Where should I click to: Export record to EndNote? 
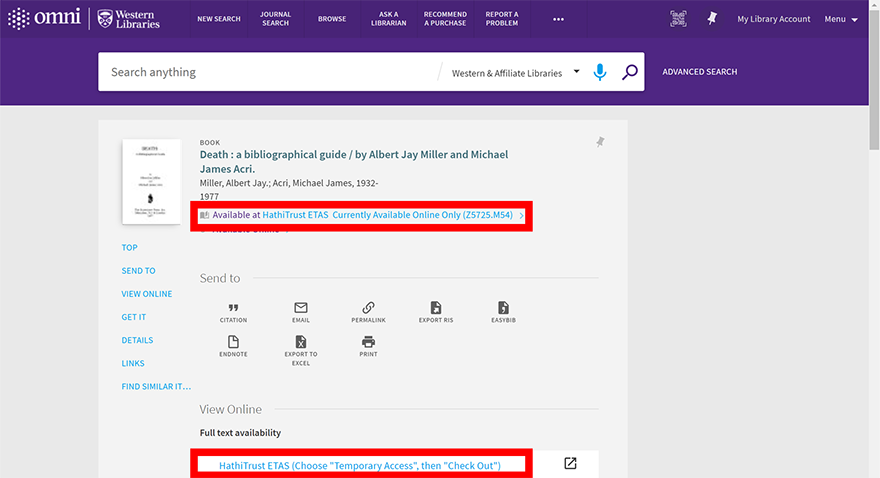coord(233,347)
